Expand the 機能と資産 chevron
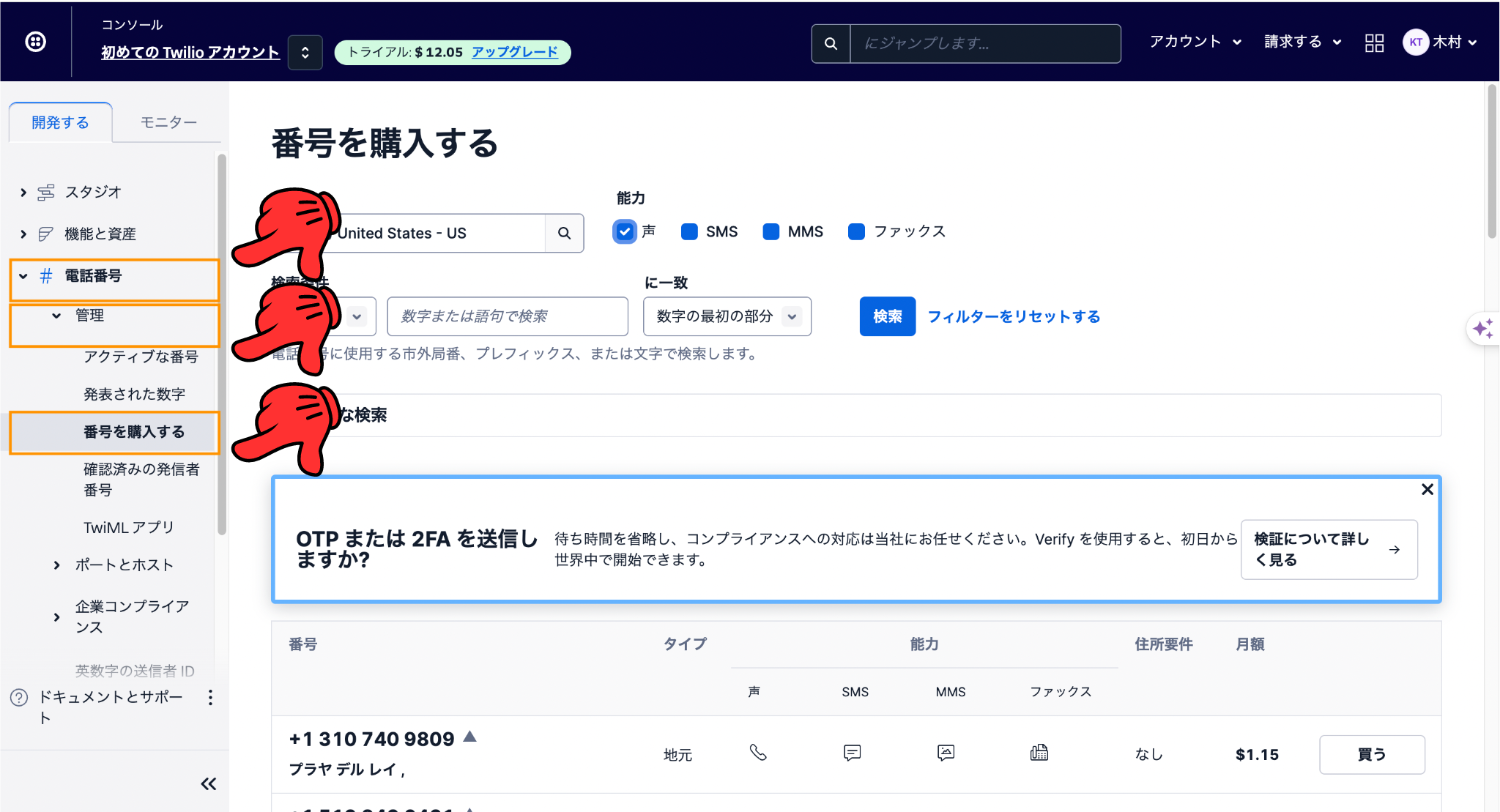 (x=23, y=234)
